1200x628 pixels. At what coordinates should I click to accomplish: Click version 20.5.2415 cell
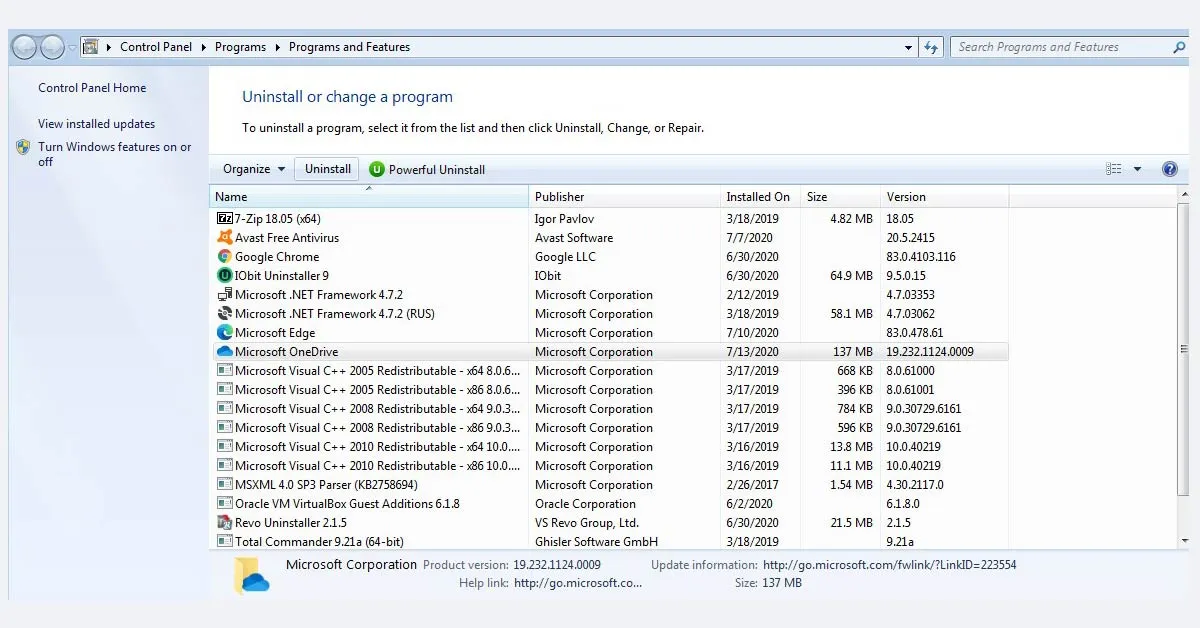[x=910, y=237]
